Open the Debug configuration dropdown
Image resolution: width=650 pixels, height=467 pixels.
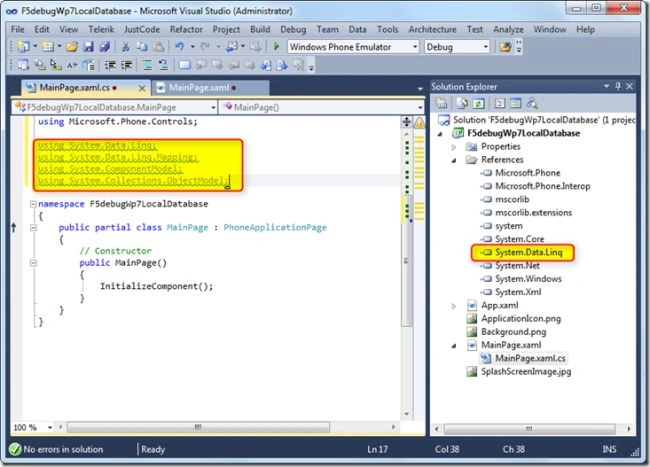(486, 47)
